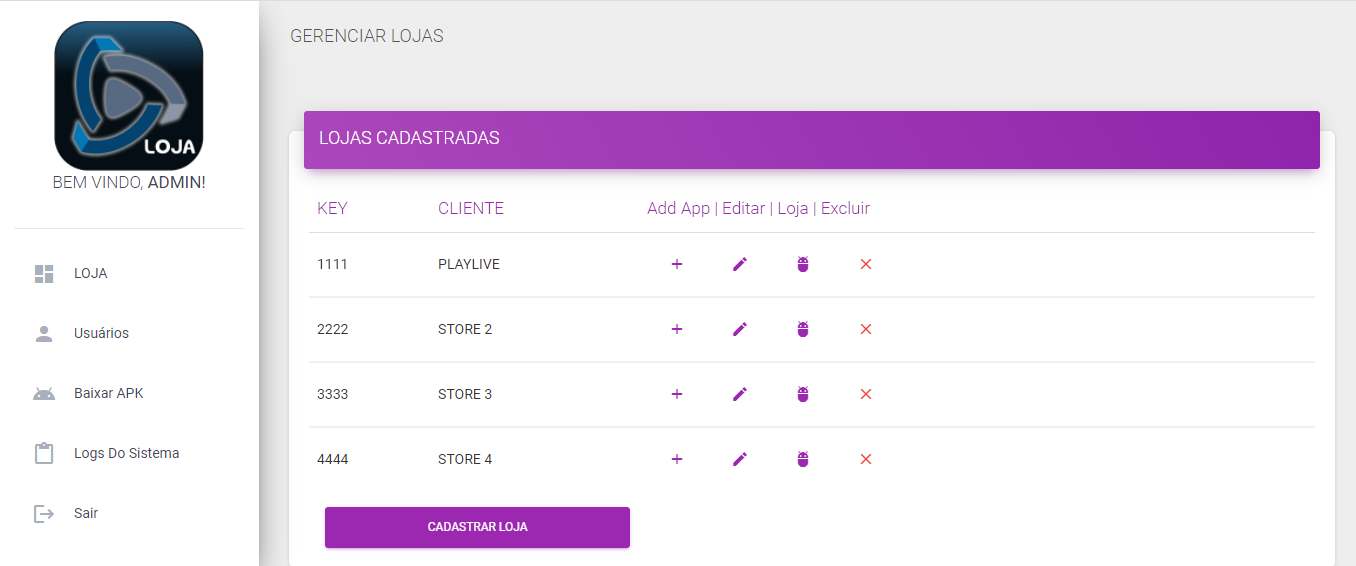This screenshot has height=566, width=1356.
Task: Open the Android store icon for STORE 4
Action: (803, 459)
